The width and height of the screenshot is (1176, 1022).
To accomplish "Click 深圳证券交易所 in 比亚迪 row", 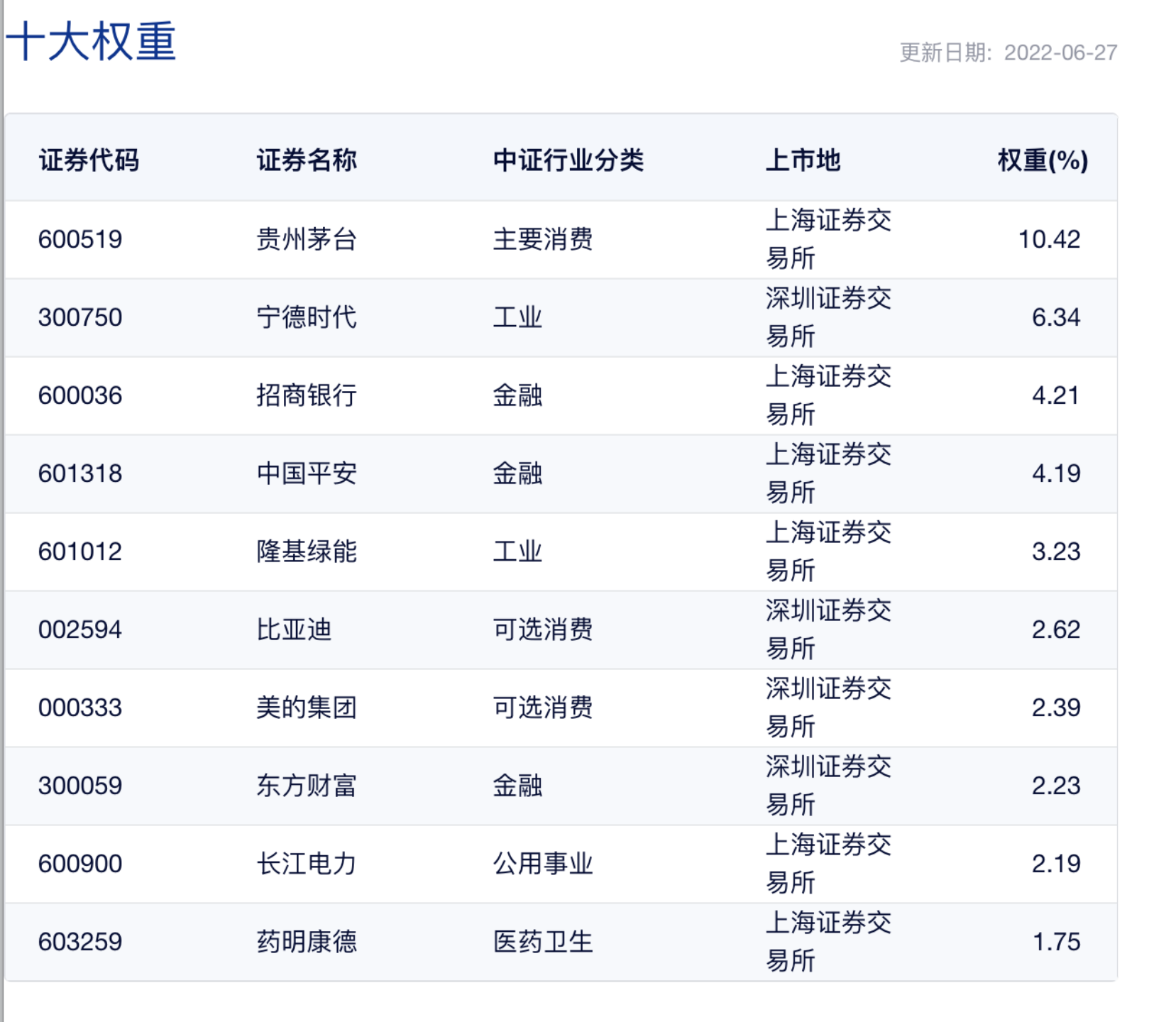I will pos(828,630).
